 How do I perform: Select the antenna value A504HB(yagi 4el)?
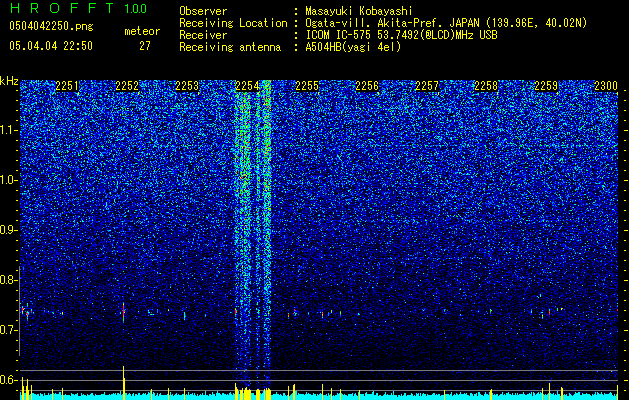(353, 47)
